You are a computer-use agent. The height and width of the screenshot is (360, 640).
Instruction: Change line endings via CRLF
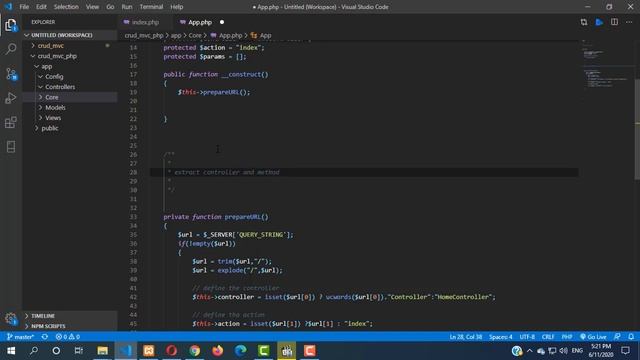pyautogui.click(x=548, y=337)
